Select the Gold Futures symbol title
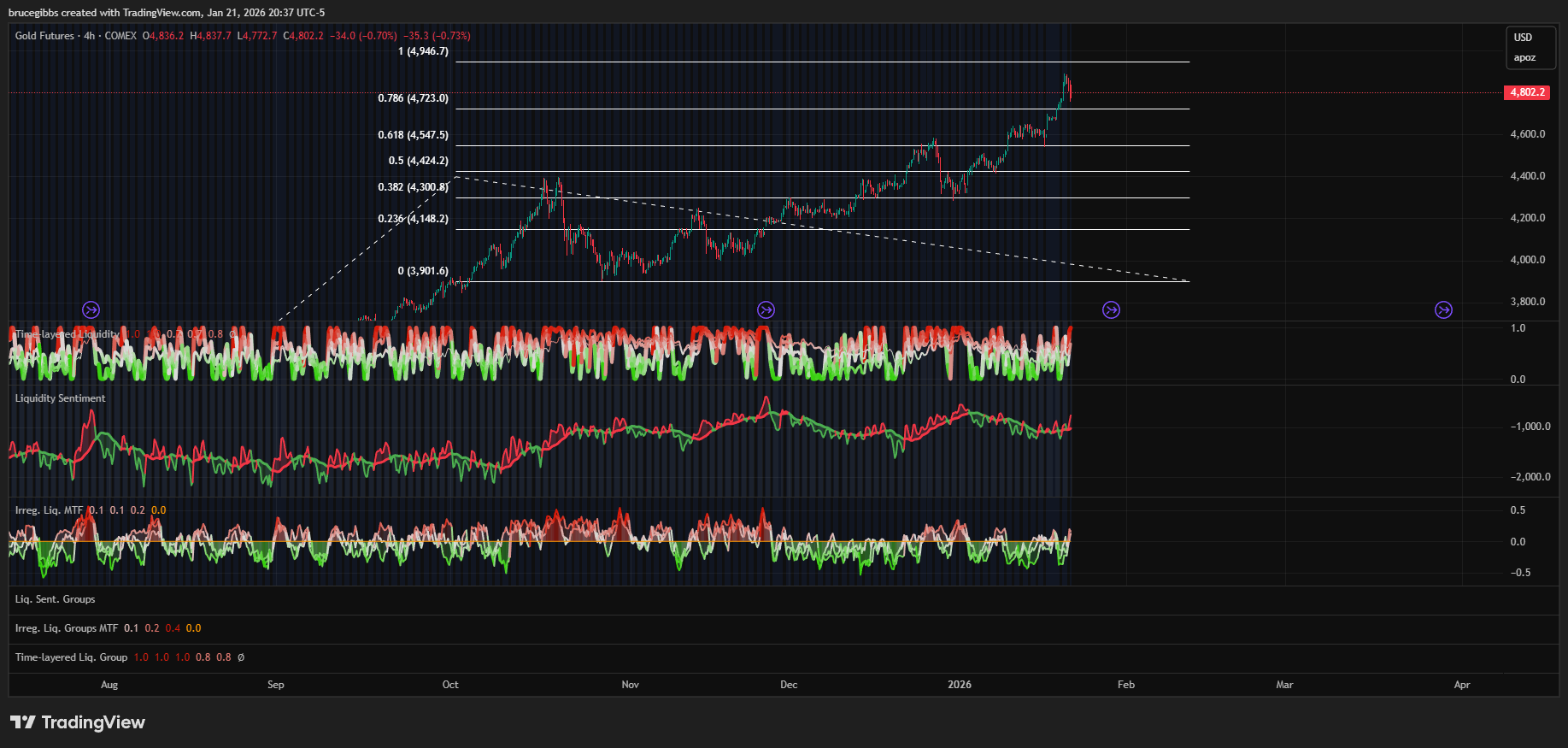This screenshot has width=1568, height=748. pos(44,36)
